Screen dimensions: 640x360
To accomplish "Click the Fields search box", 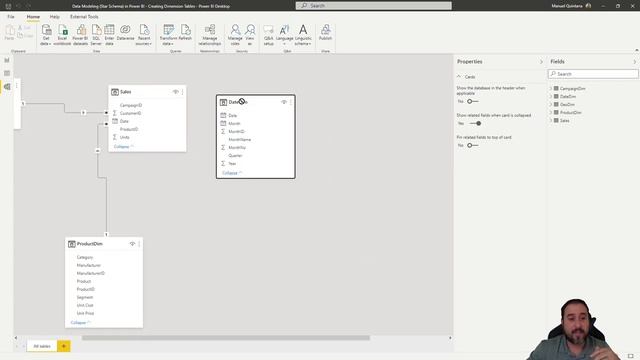I will [x=593, y=74].
